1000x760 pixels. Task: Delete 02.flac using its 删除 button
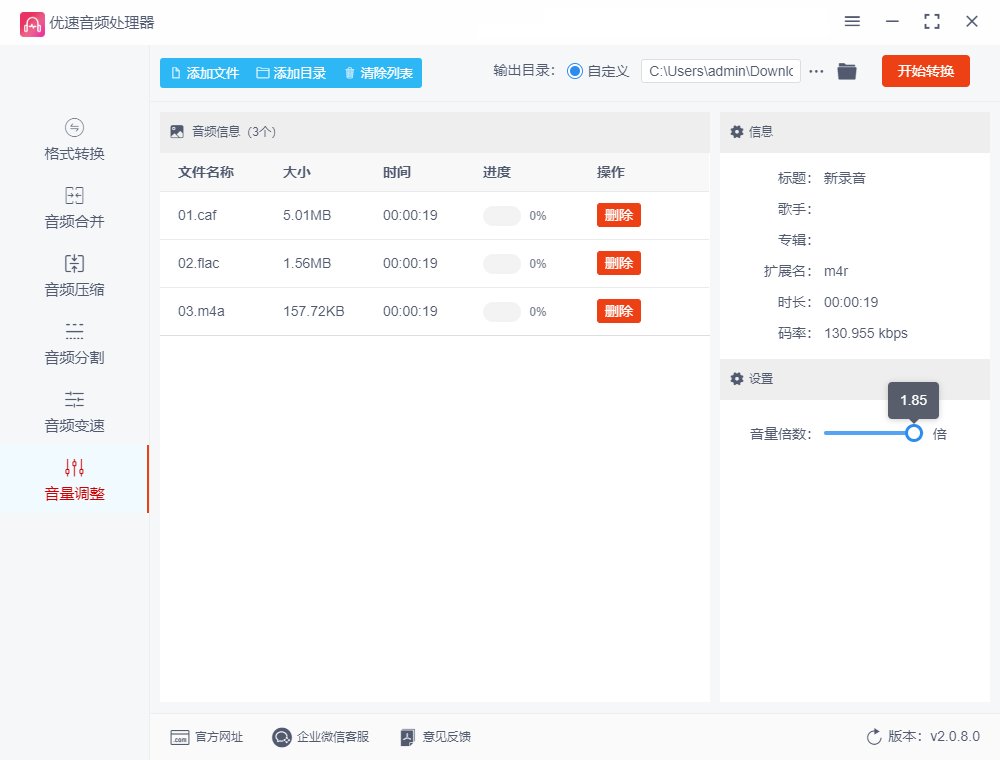tap(618, 263)
